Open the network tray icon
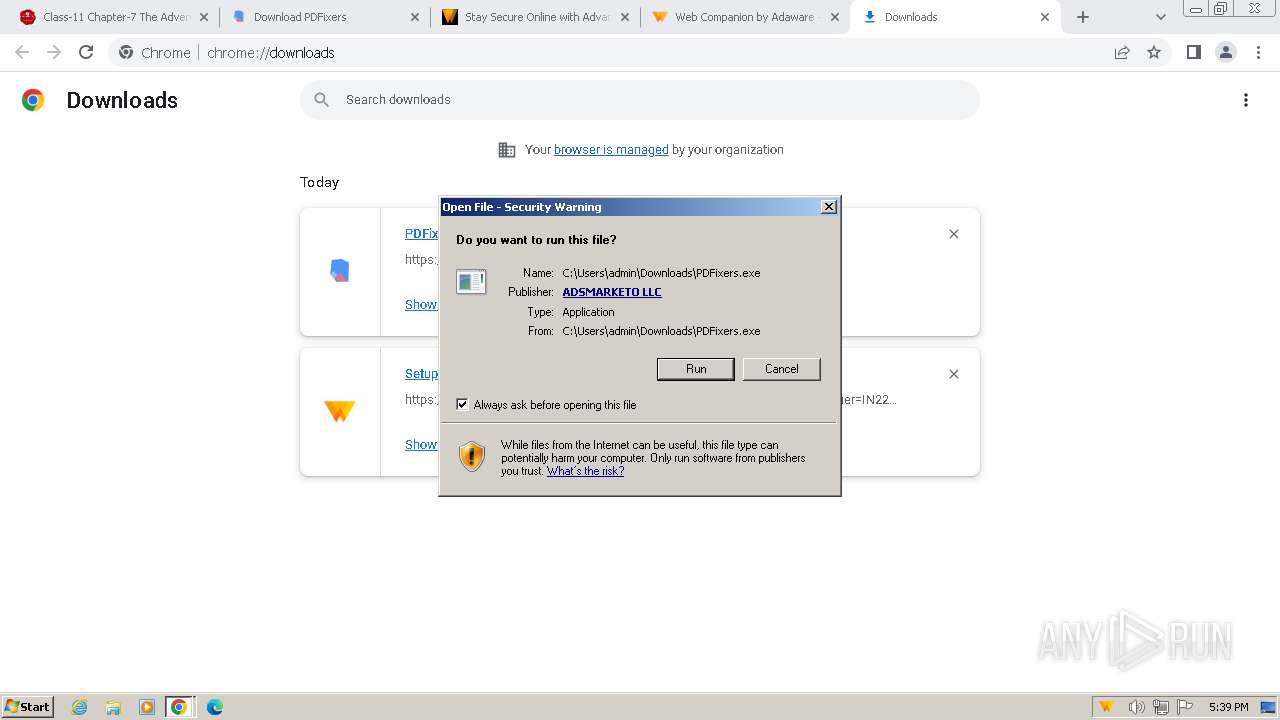 1160,707
